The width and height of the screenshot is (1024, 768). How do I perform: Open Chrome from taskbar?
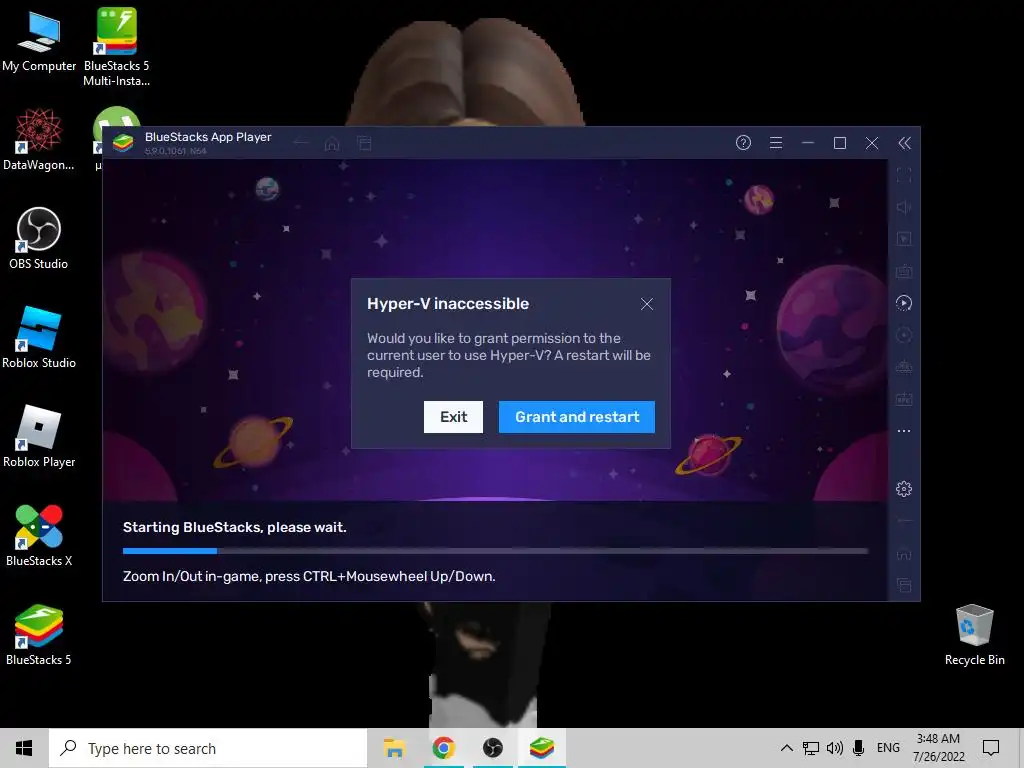tap(443, 748)
